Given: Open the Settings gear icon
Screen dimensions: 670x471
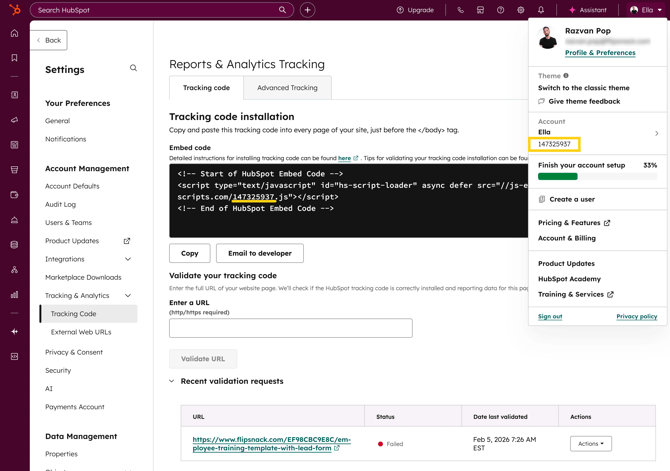Looking at the screenshot, I should (520, 10).
